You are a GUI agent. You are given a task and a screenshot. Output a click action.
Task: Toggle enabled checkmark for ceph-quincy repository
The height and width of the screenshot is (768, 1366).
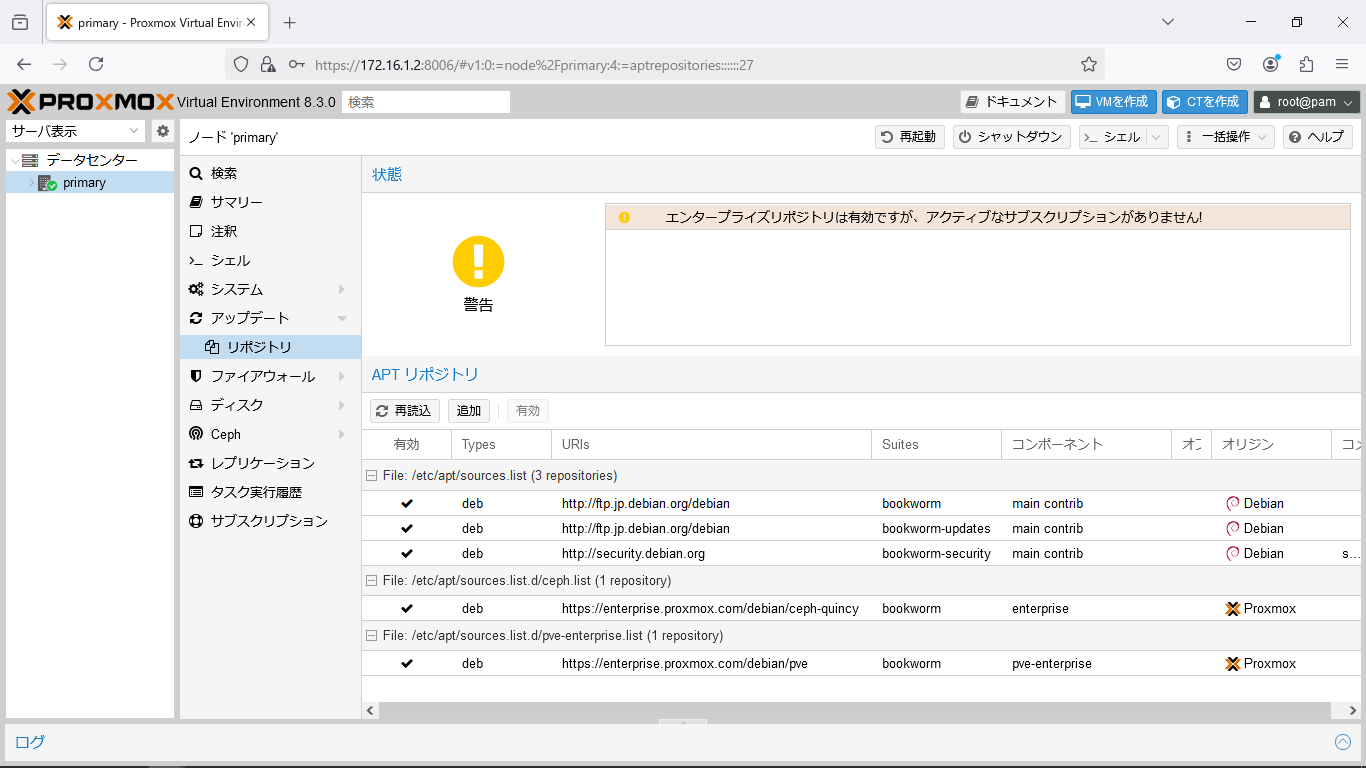[x=407, y=608]
